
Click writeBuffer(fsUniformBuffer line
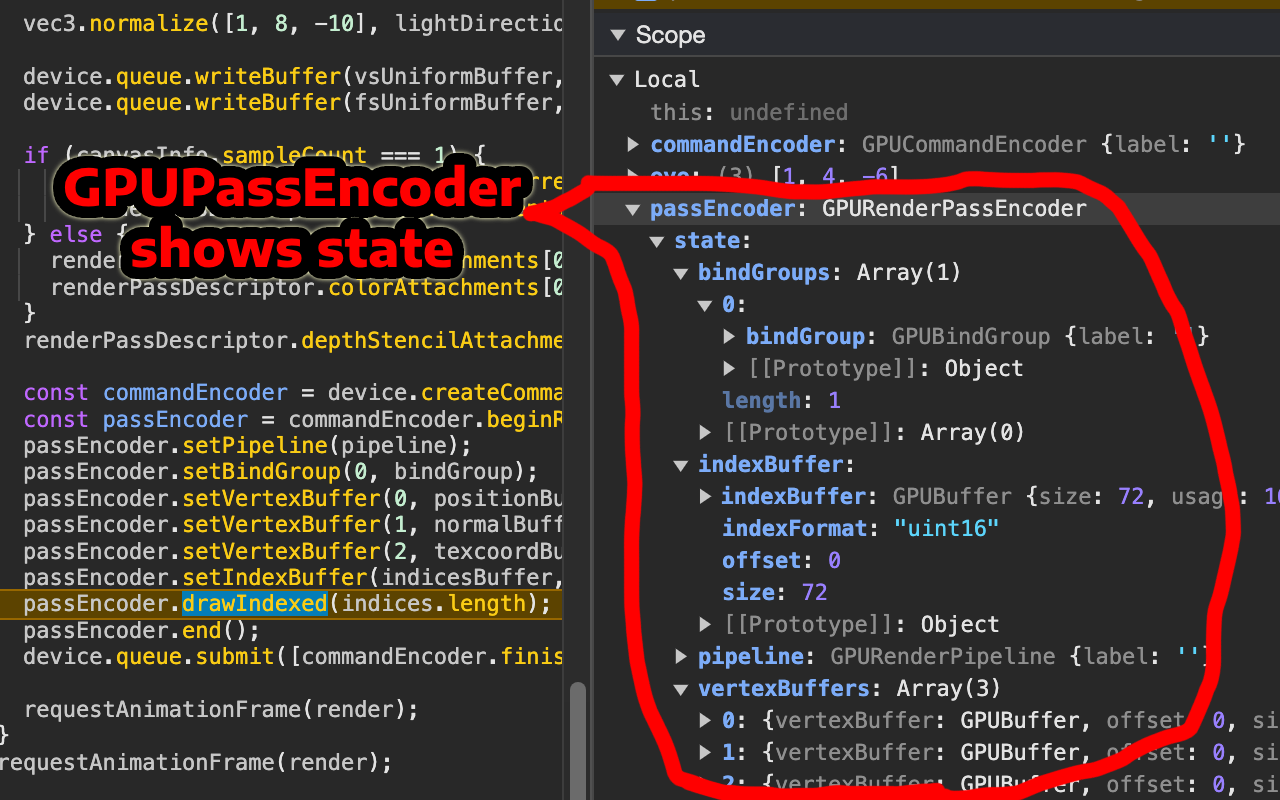click(293, 103)
